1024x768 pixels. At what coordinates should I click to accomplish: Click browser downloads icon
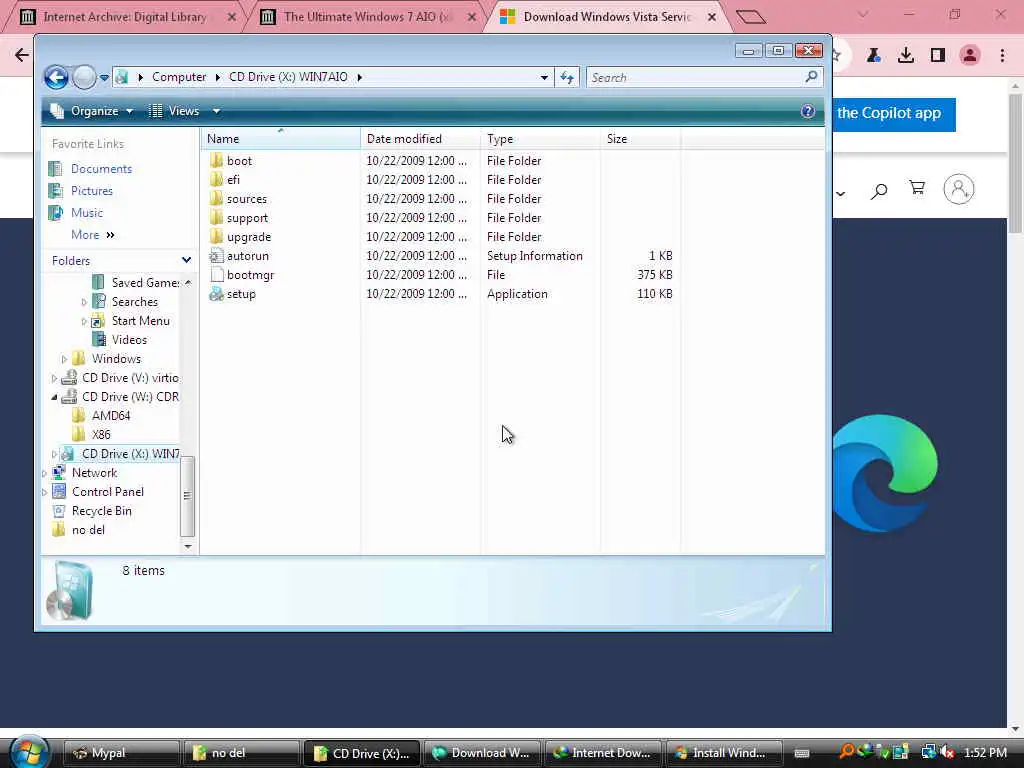905,56
